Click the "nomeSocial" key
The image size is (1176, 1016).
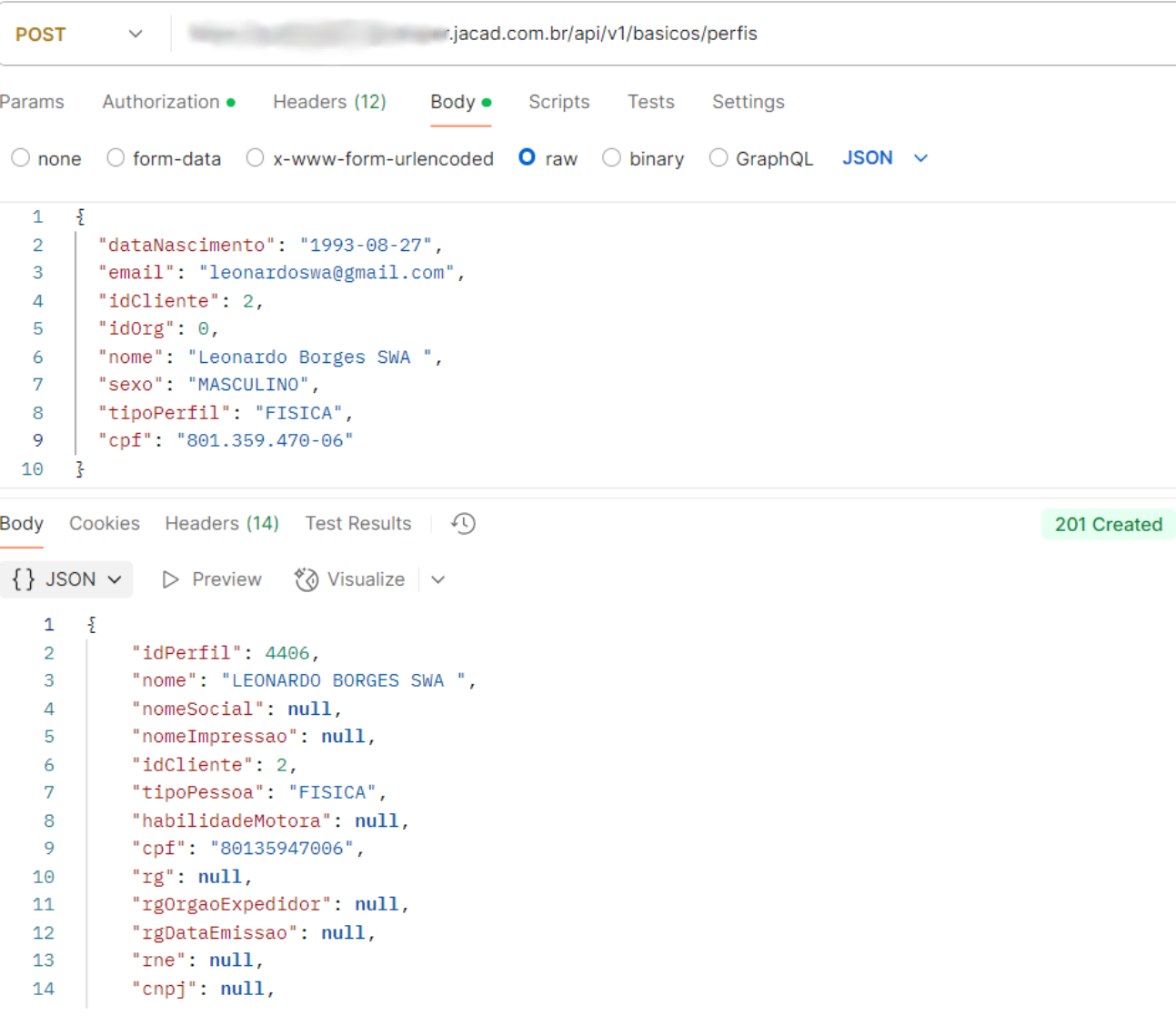click(198, 709)
